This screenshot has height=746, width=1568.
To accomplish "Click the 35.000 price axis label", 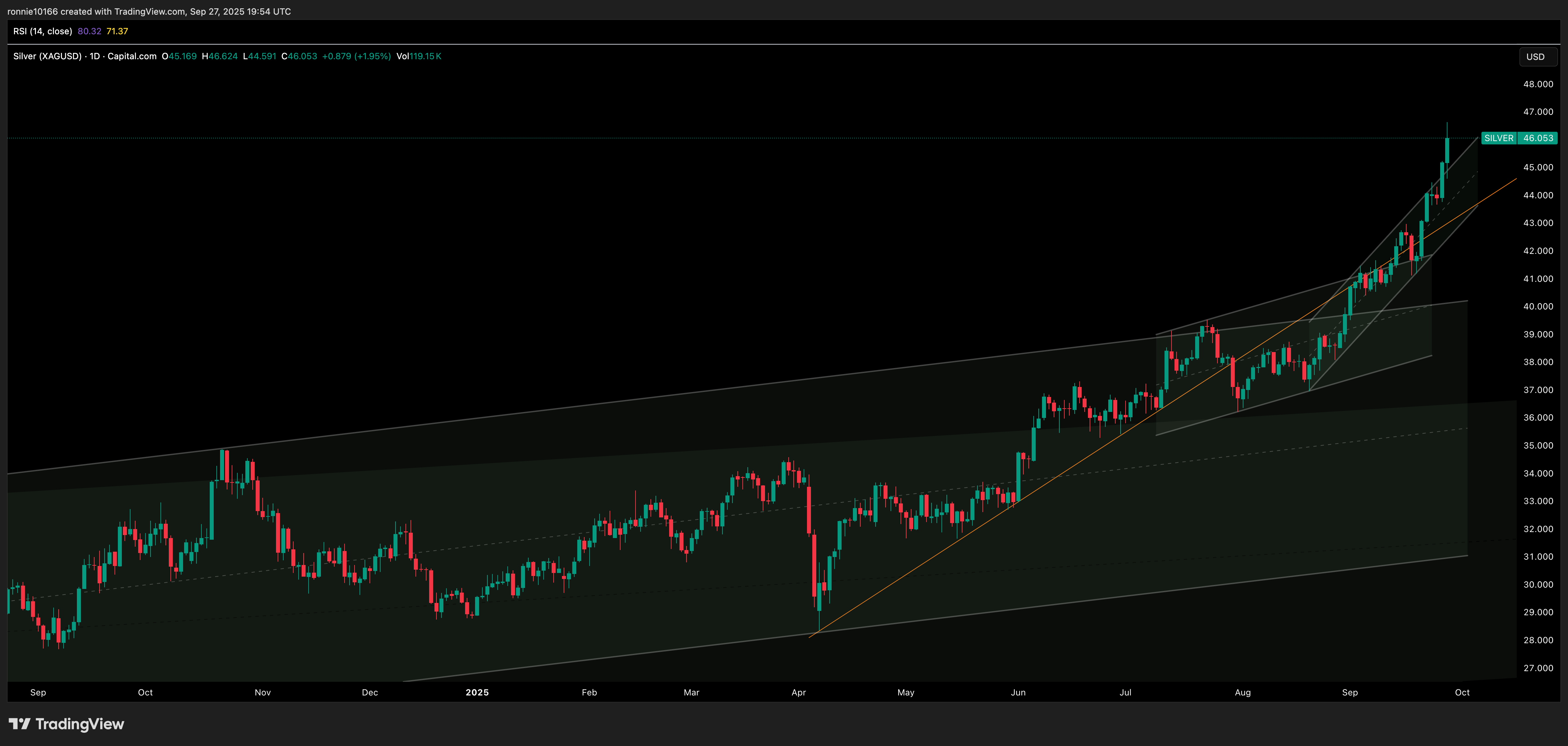I will coord(1538,446).
